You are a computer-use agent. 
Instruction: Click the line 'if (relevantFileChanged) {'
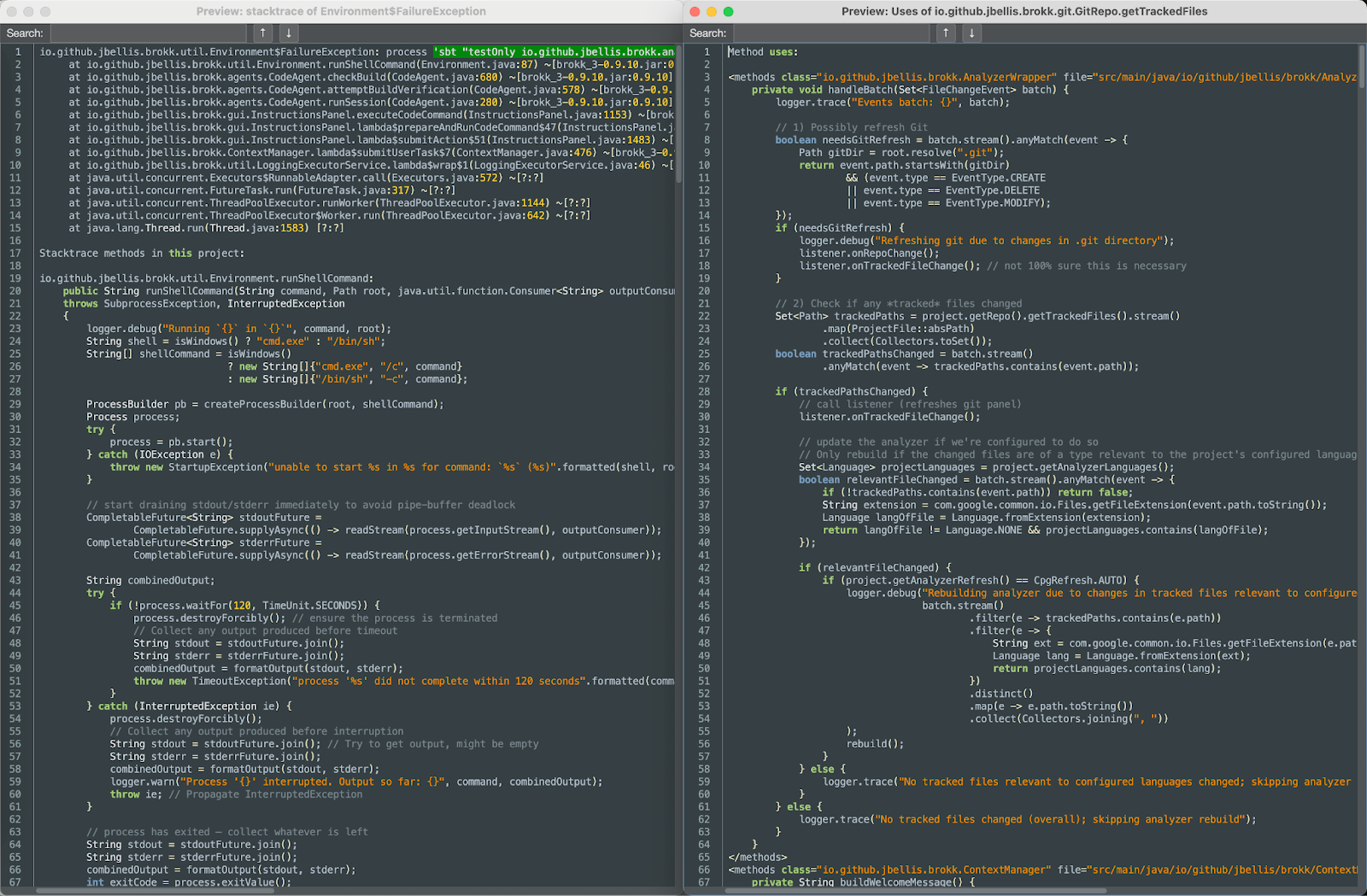point(875,568)
